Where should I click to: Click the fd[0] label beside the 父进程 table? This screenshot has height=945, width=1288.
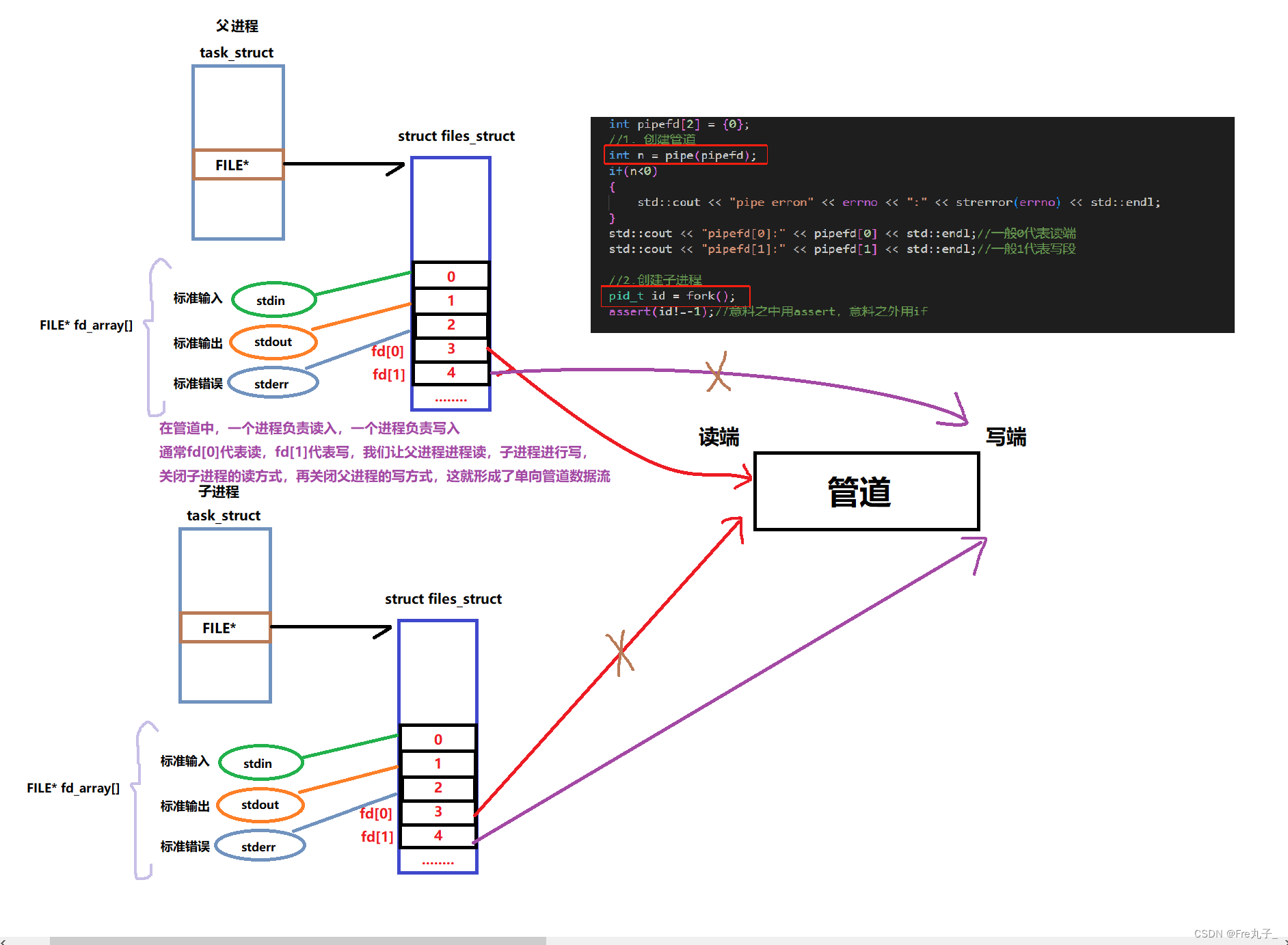pos(388,351)
